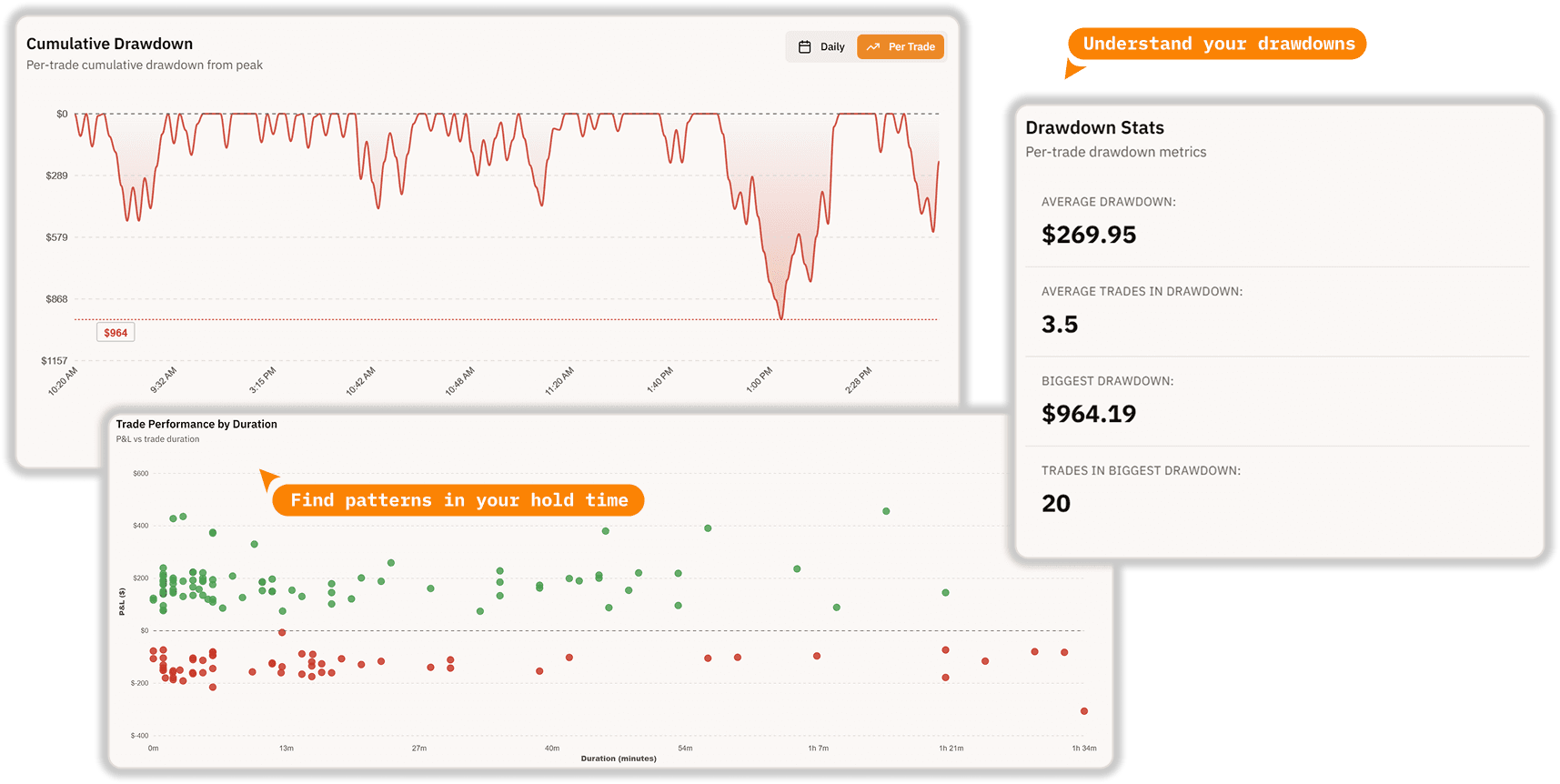Image resolution: width=1560 pixels, height=784 pixels.
Task: Click the $579 y-axis label
Action: pos(56,237)
